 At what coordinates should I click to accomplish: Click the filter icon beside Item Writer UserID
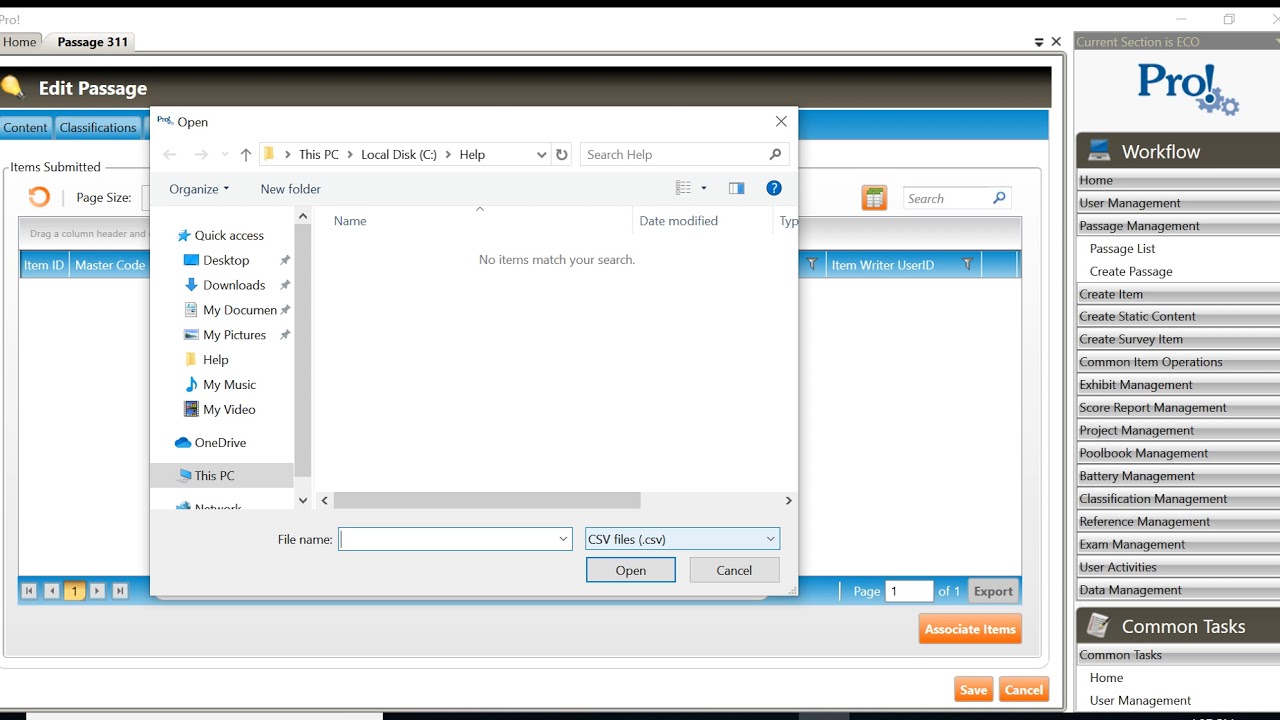click(x=967, y=264)
